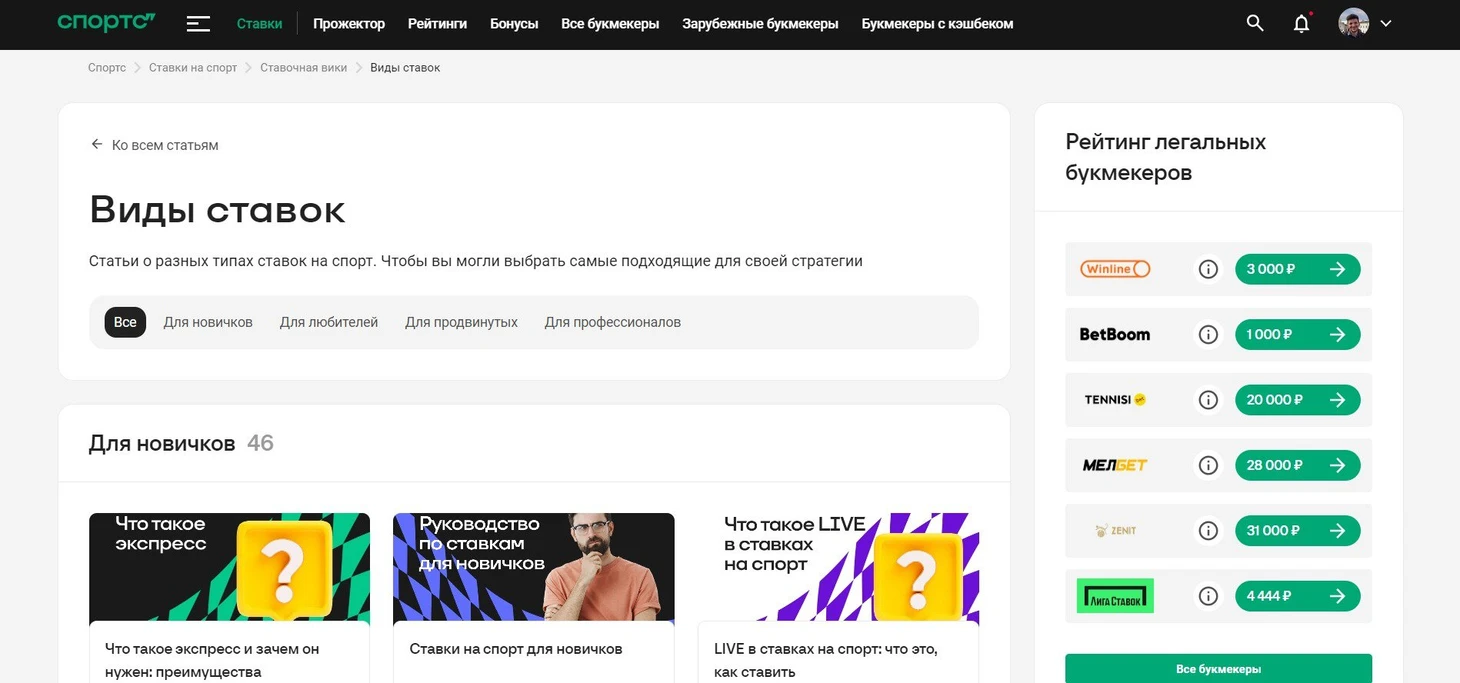Image resolution: width=1460 pixels, height=683 pixels.
Task: Open the hamburger menu icon
Action: [198, 24]
